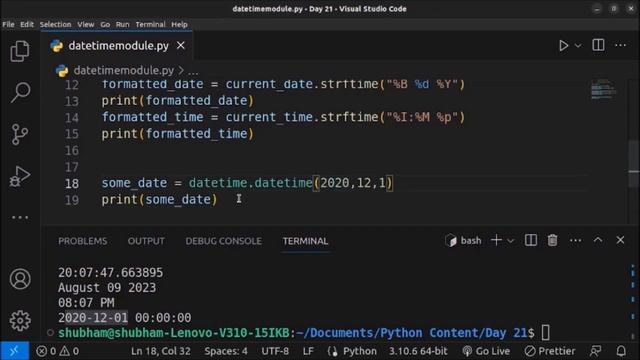
Task: Open the Explorer view in activity bar
Action: click(20, 51)
